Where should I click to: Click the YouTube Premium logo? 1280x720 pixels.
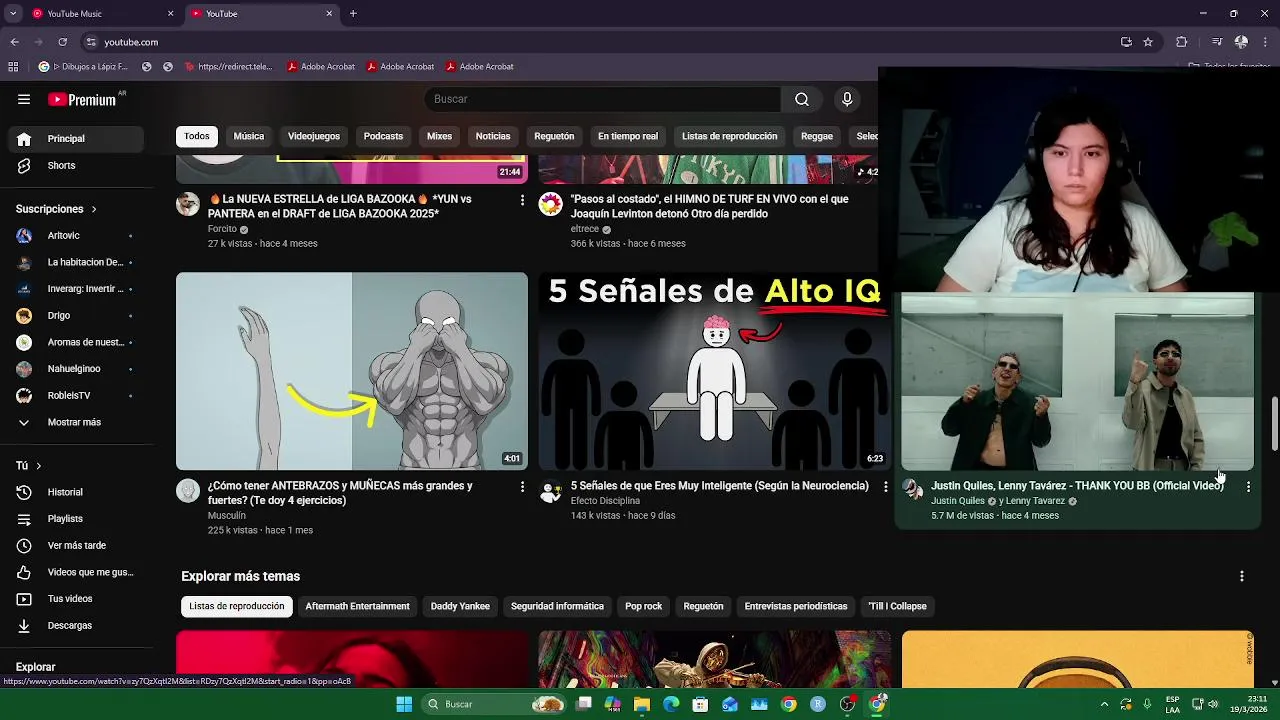82,99
